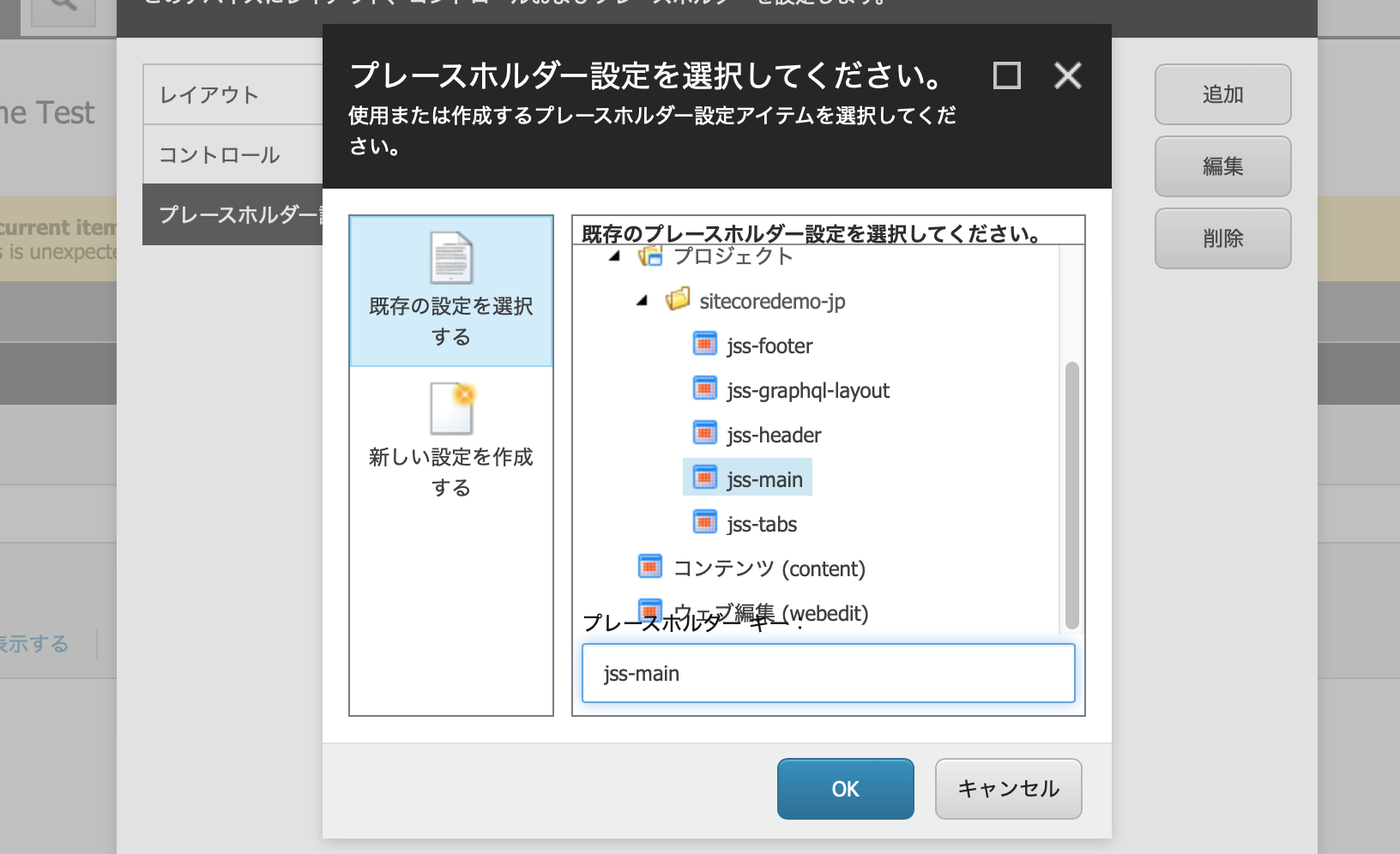Click the キャンセル button
Viewport: 1400px width, 854px height.
pos(1009,789)
